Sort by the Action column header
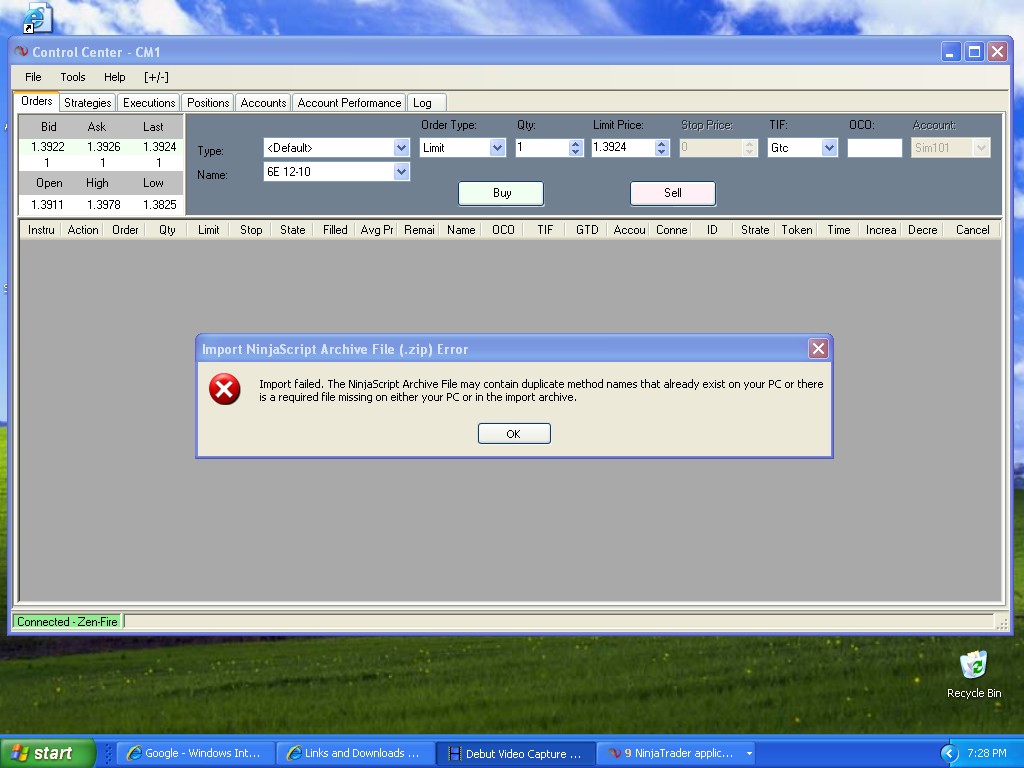This screenshot has height=768, width=1024. 83,230
